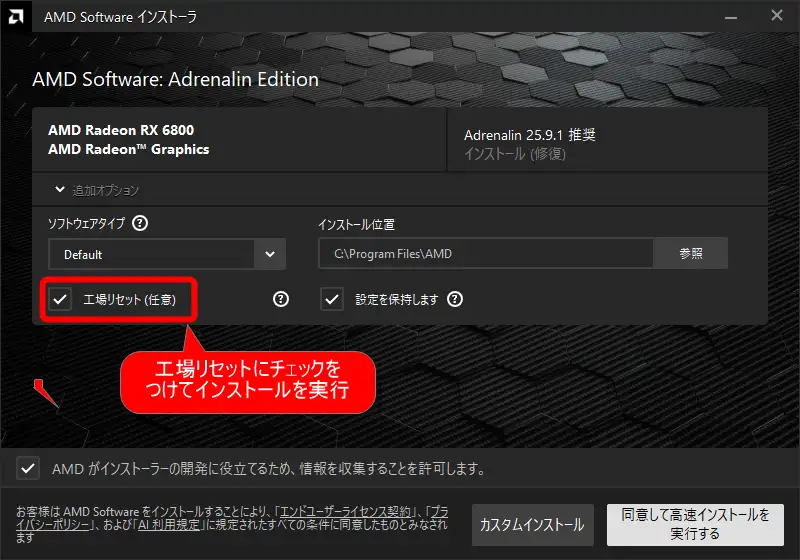Viewport: 800px width, 560px height.
Task: Show help for 設定を保持します option
Action: pos(455,299)
